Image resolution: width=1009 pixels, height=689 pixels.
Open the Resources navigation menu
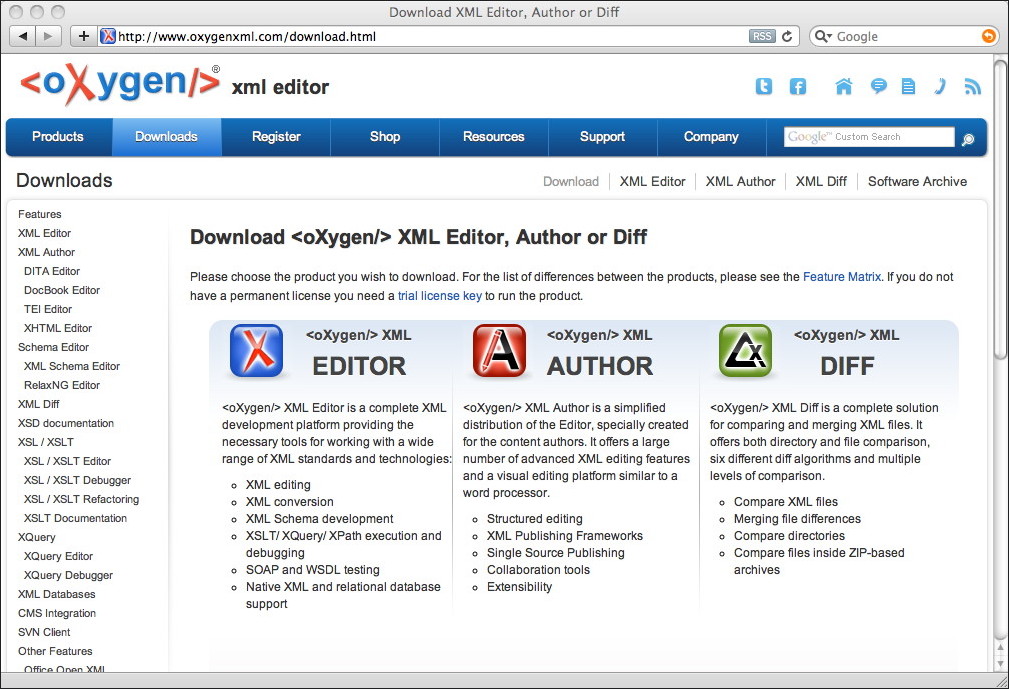point(493,137)
